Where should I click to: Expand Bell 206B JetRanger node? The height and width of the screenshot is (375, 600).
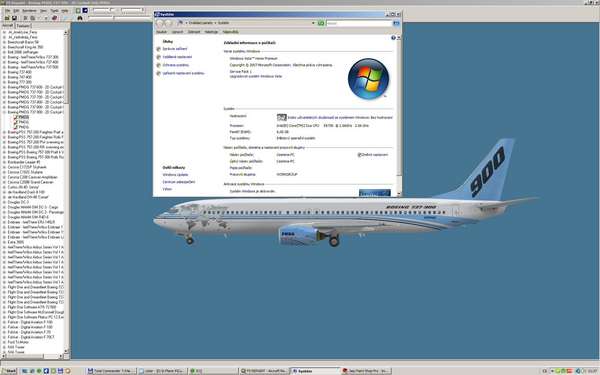[5, 52]
